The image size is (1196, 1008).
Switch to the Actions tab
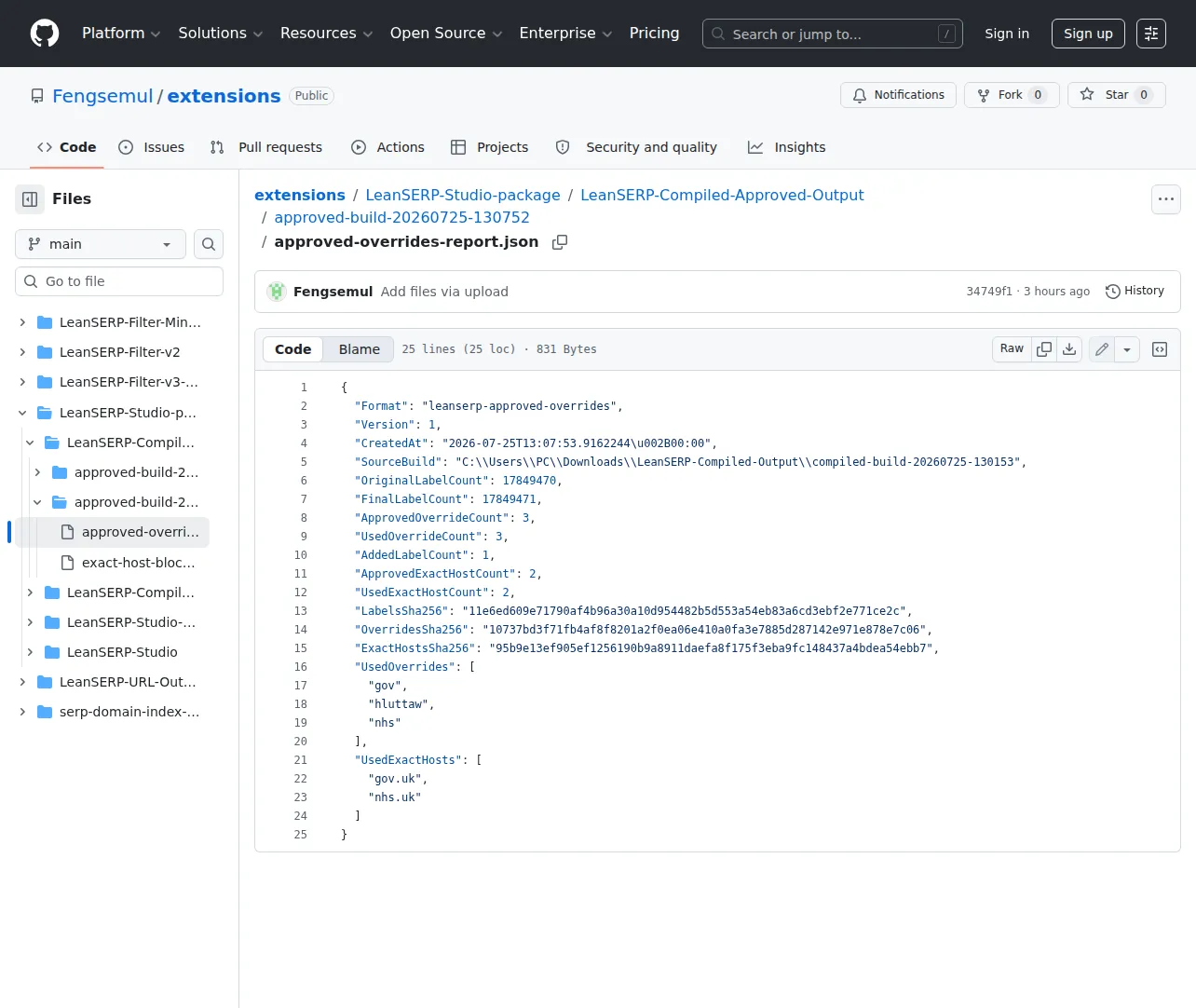(387, 147)
